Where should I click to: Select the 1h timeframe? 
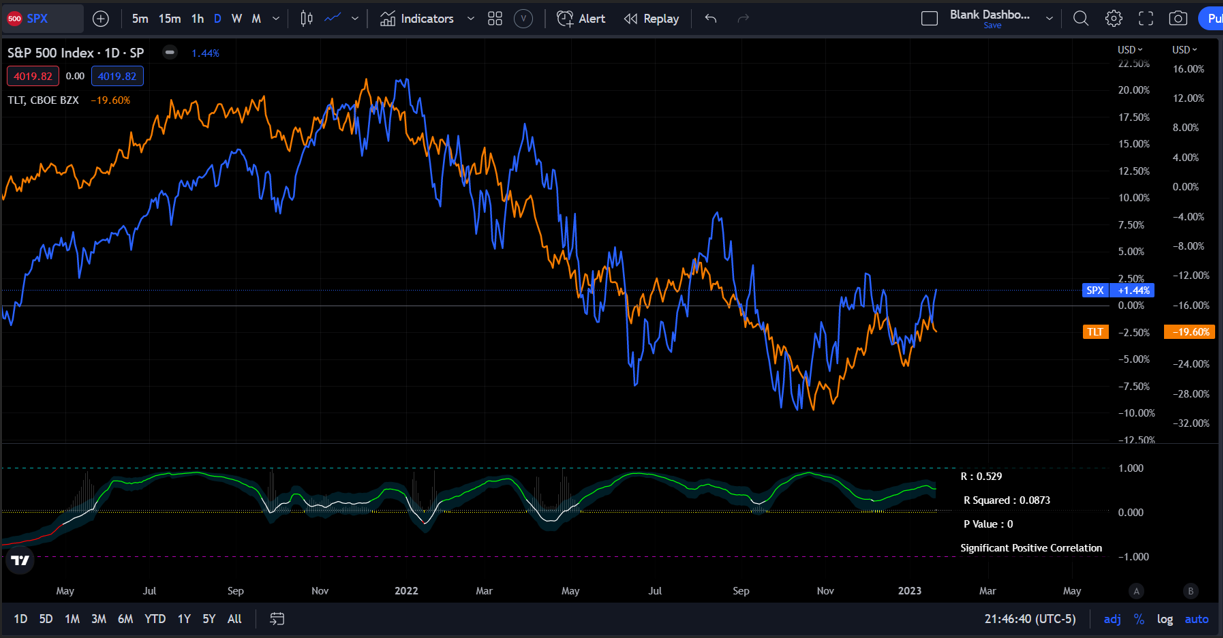[198, 18]
